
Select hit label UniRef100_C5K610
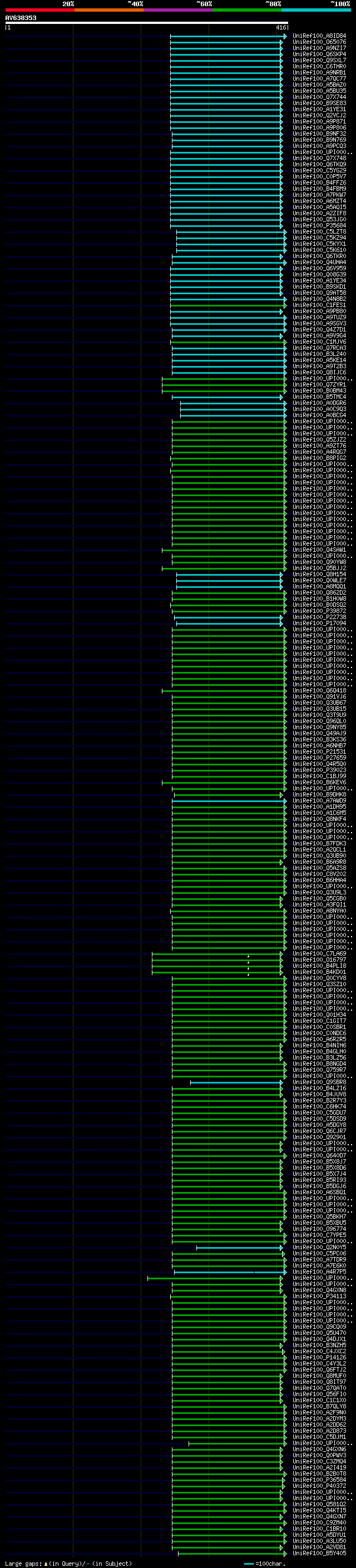[x=319, y=250]
